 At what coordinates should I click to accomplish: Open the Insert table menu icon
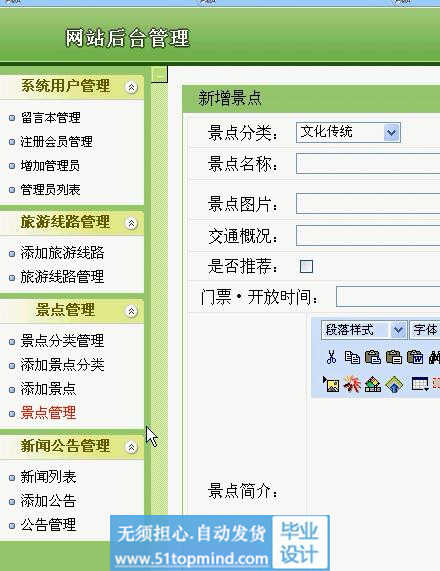420,384
